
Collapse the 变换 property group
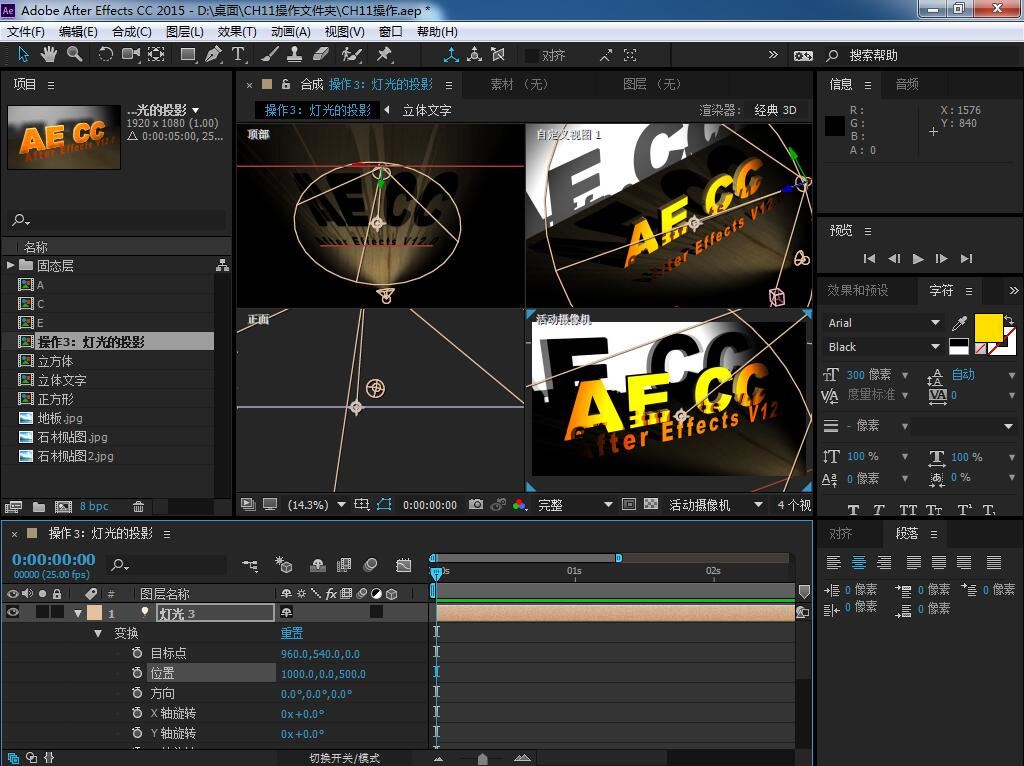(98, 633)
